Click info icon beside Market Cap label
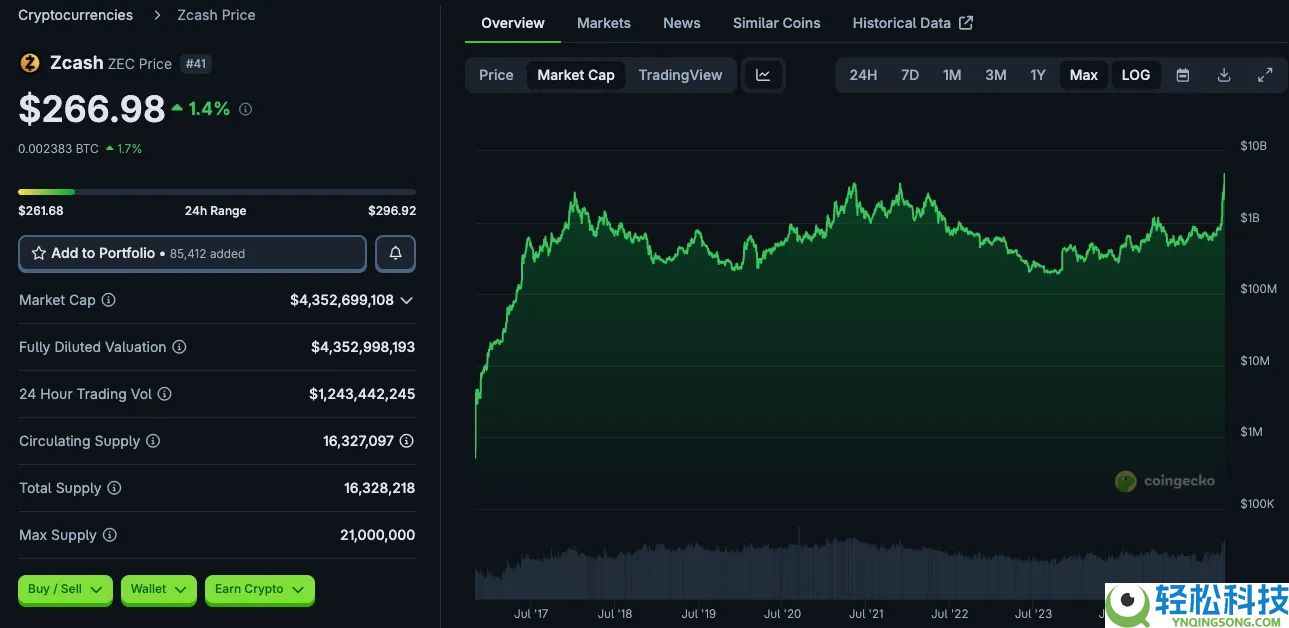This screenshot has height=628, width=1289. point(109,300)
